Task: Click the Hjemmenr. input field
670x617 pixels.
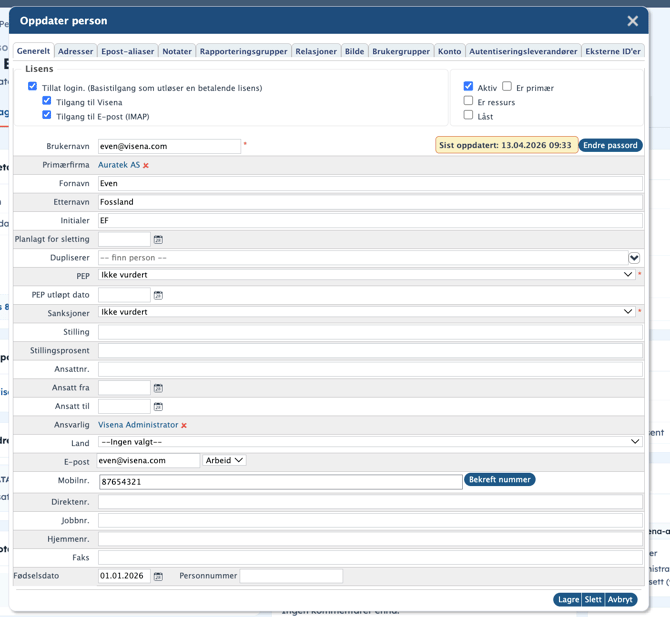Action: tap(370, 539)
